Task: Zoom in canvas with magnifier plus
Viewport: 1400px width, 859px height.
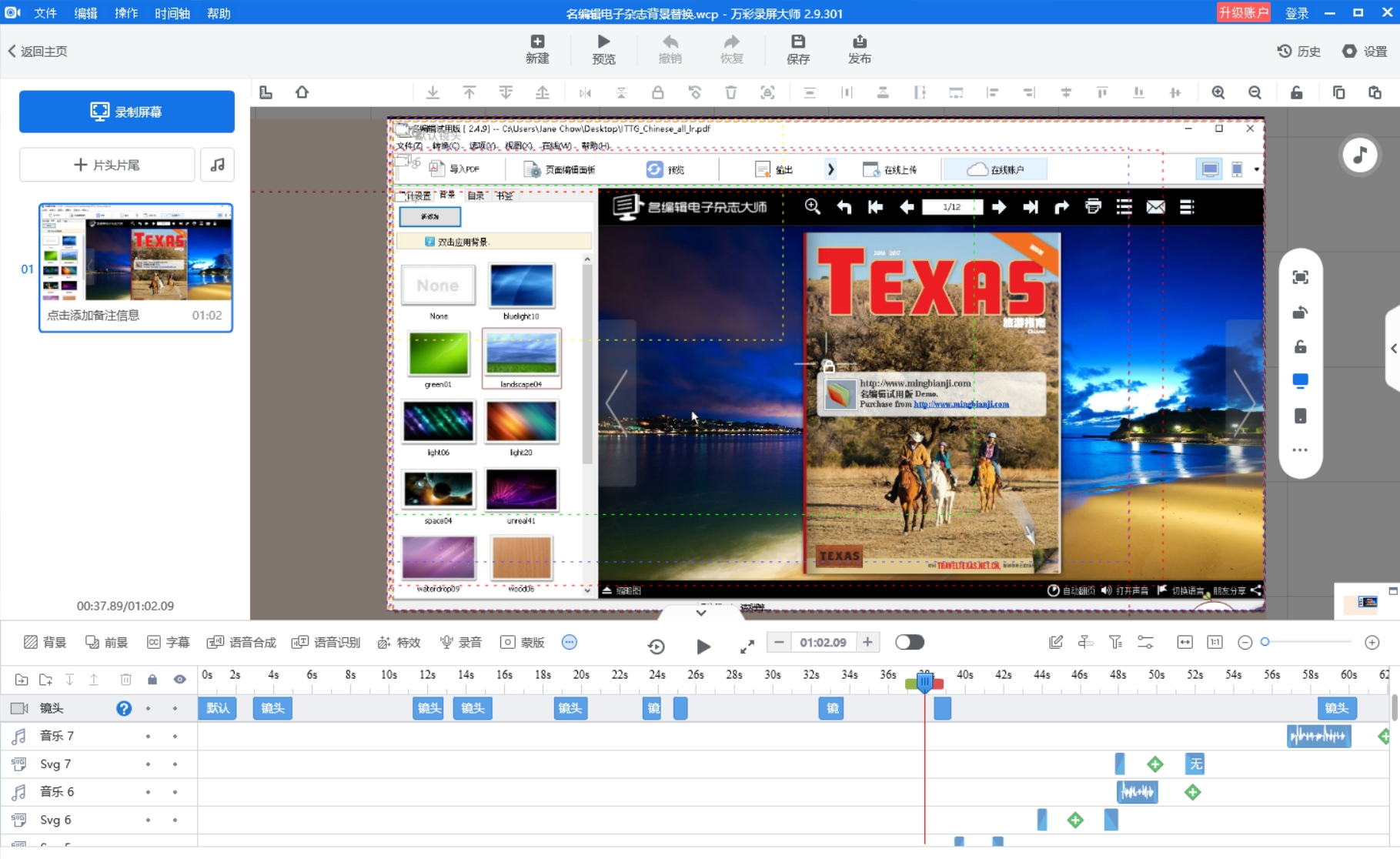Action: pos(1218,92)
